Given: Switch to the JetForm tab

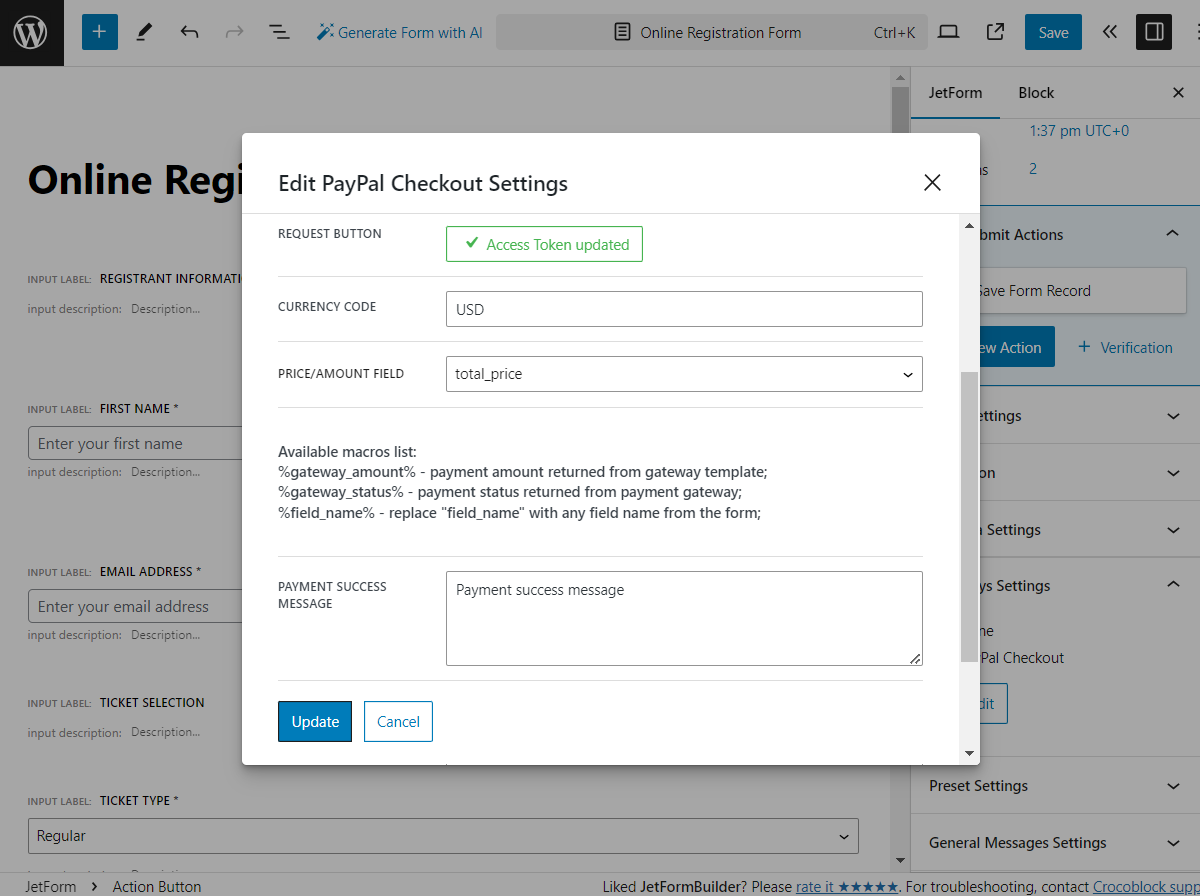Looking at the screenshot, I should coord(955,93).
